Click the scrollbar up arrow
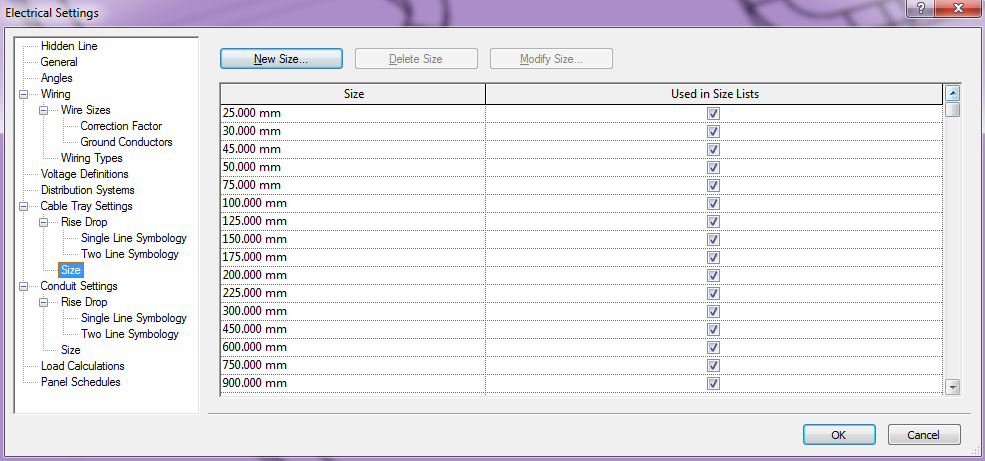This screenshot has height=461, width=985. point(953,94)
